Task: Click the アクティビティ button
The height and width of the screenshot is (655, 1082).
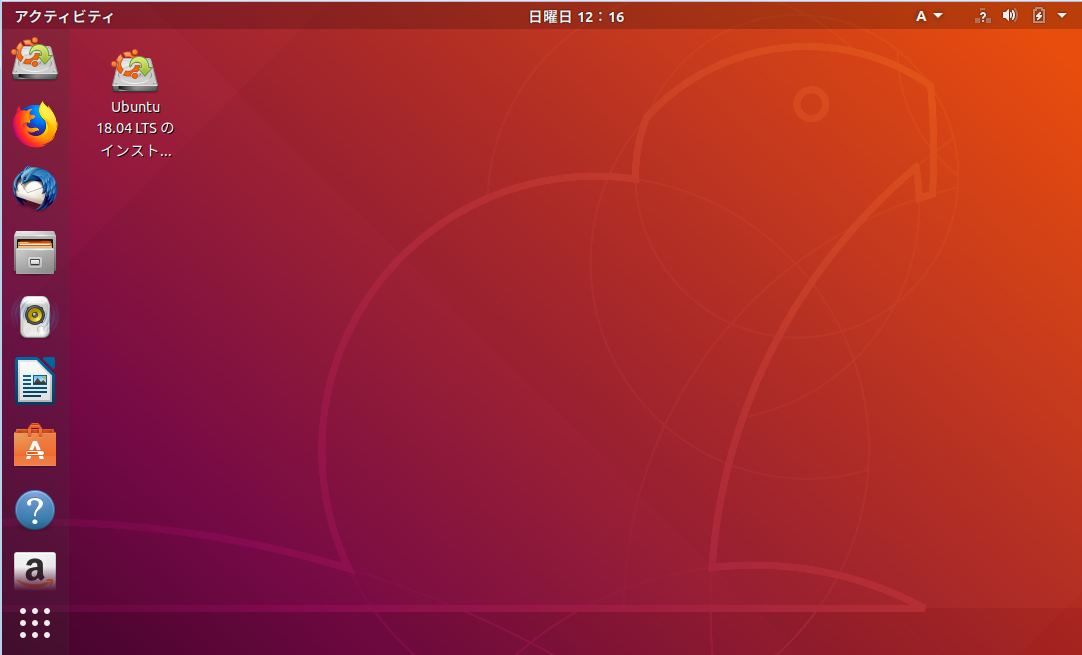Action: click(x=64, y=16)
